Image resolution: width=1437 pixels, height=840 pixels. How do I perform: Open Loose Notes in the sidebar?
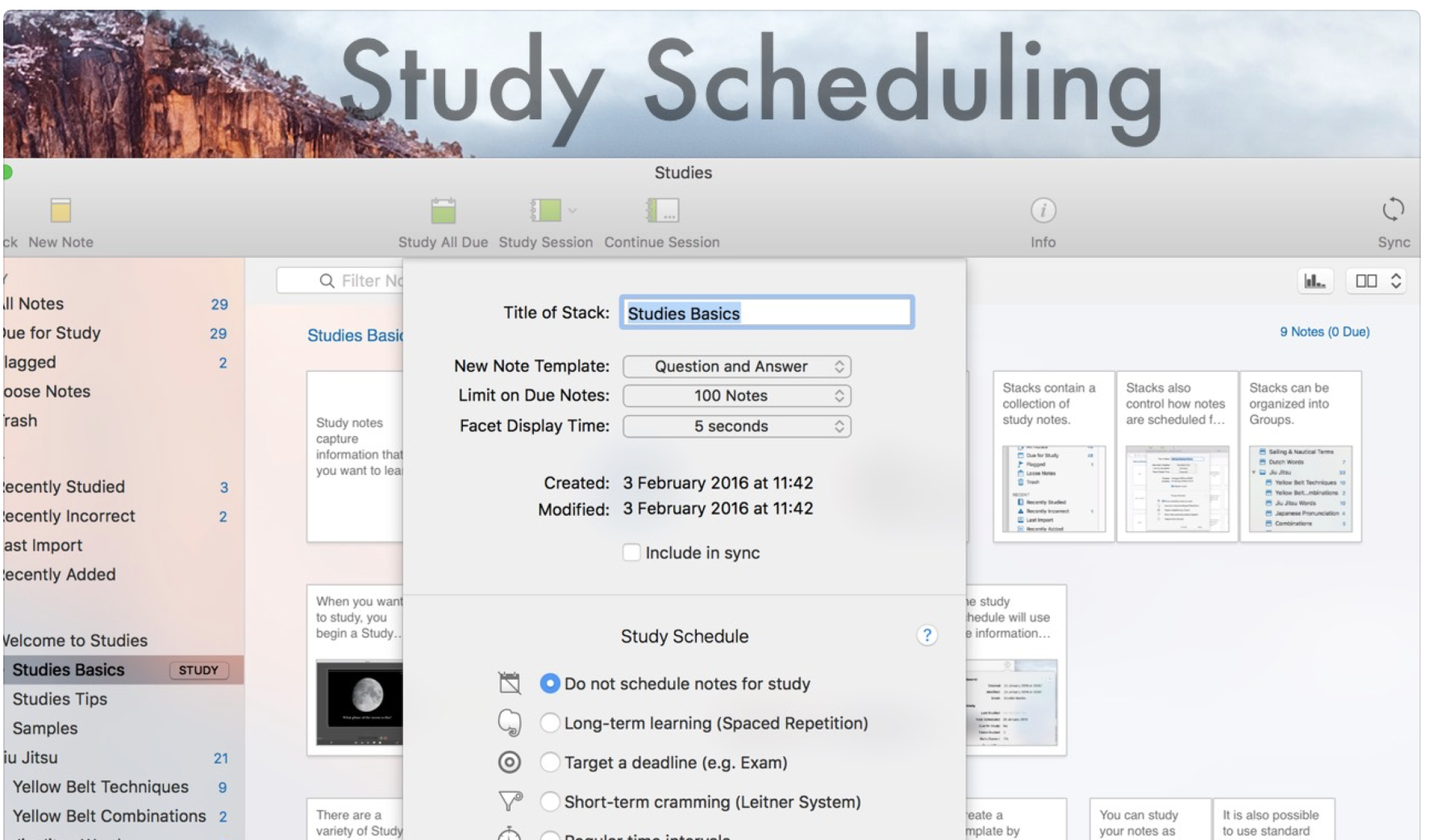(x=123, y=392)
